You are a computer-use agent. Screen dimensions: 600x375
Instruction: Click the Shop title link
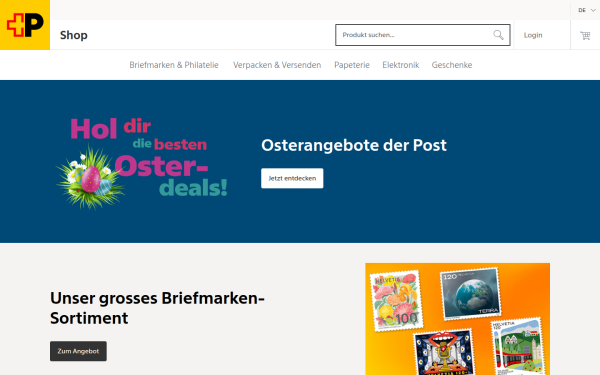(73, 35)
